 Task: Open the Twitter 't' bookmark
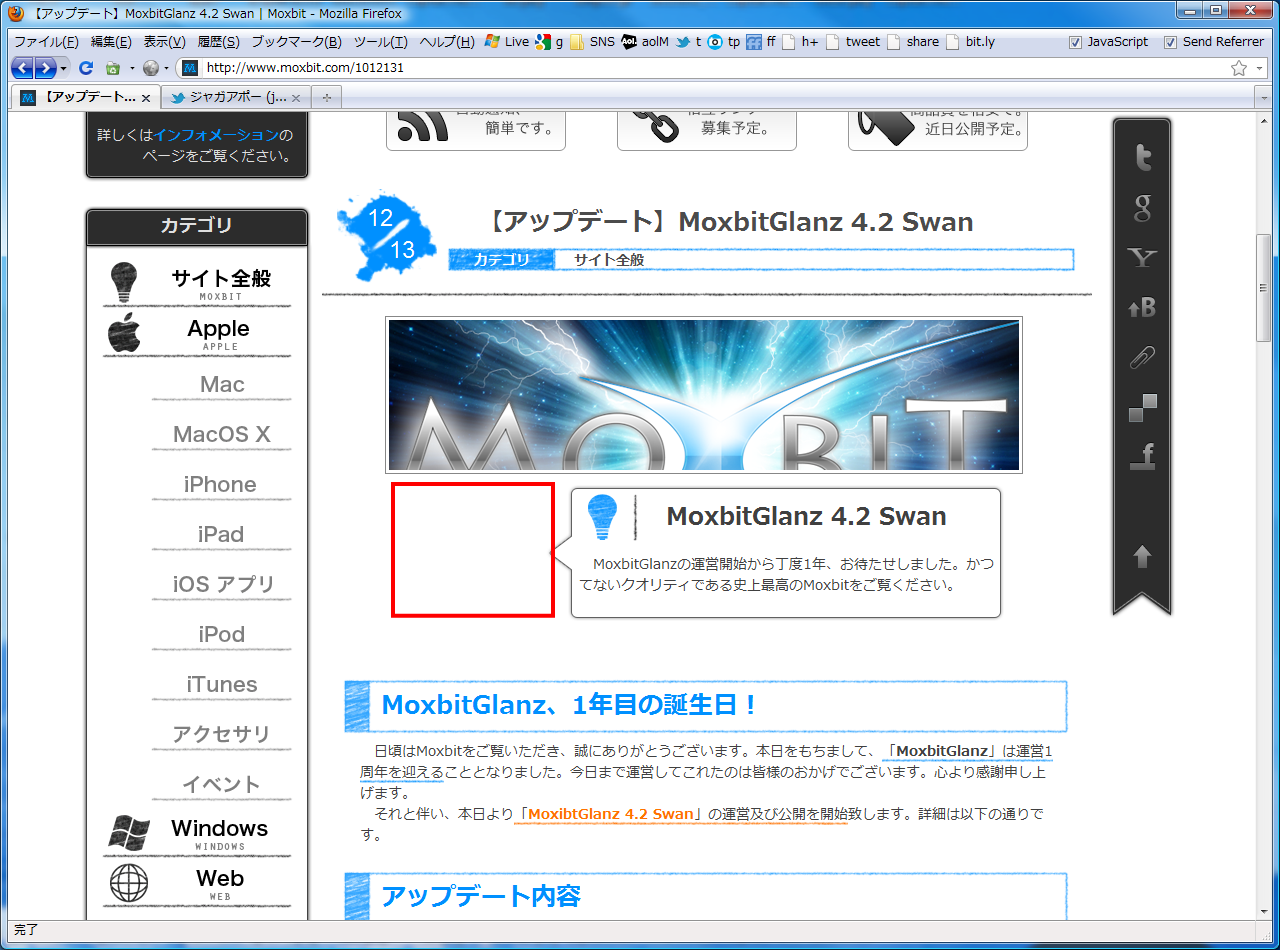pos(688,42)
